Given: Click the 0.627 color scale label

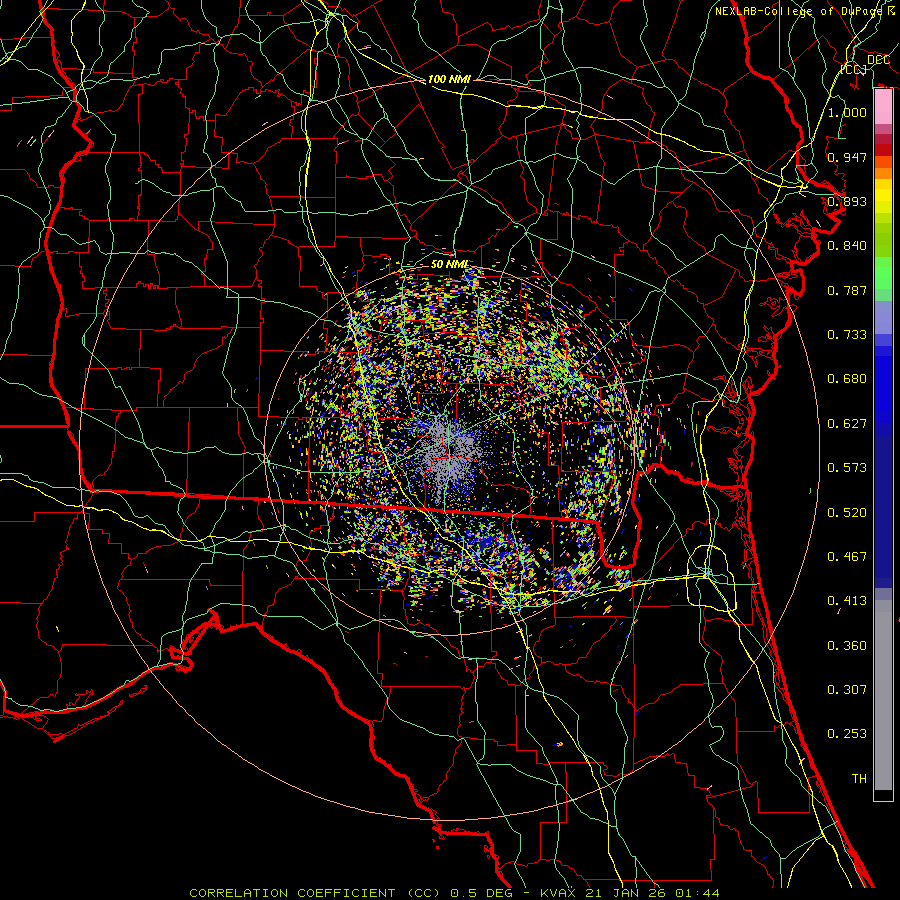Looking at the screenshot, I should tap(847, 423).
